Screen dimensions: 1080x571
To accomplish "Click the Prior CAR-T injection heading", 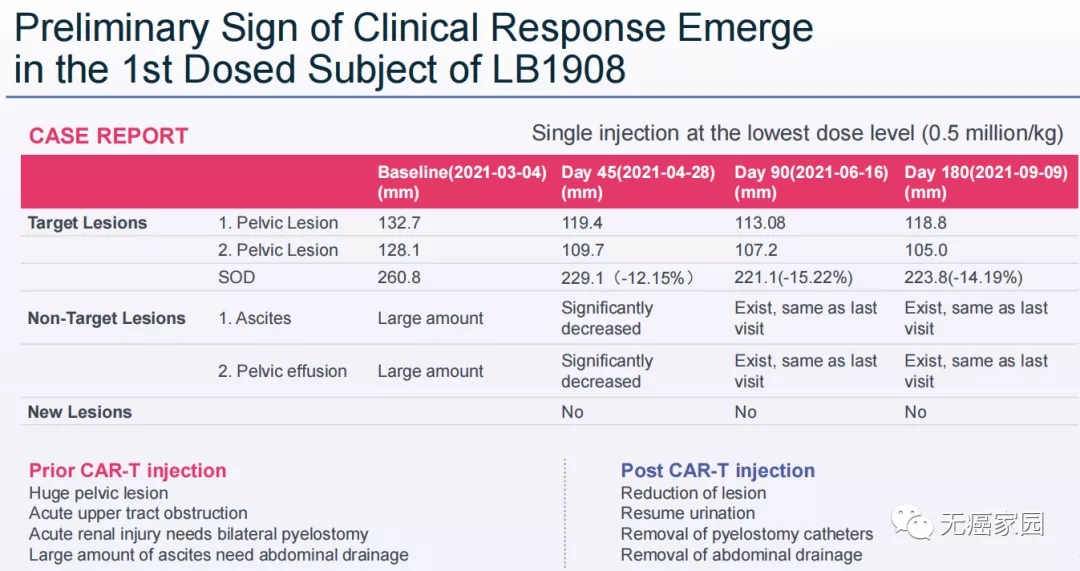I will point(127,470).
